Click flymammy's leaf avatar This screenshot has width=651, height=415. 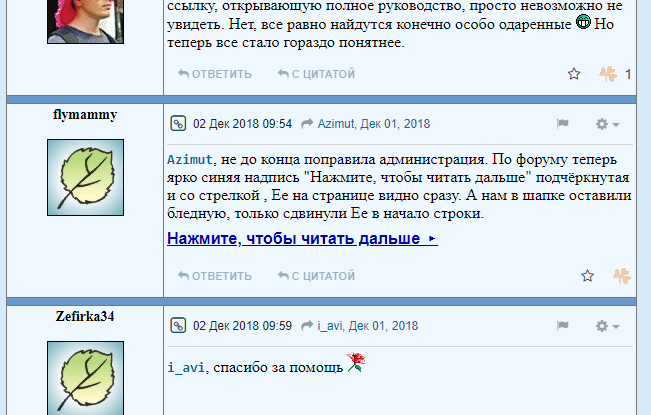[86, 178]
